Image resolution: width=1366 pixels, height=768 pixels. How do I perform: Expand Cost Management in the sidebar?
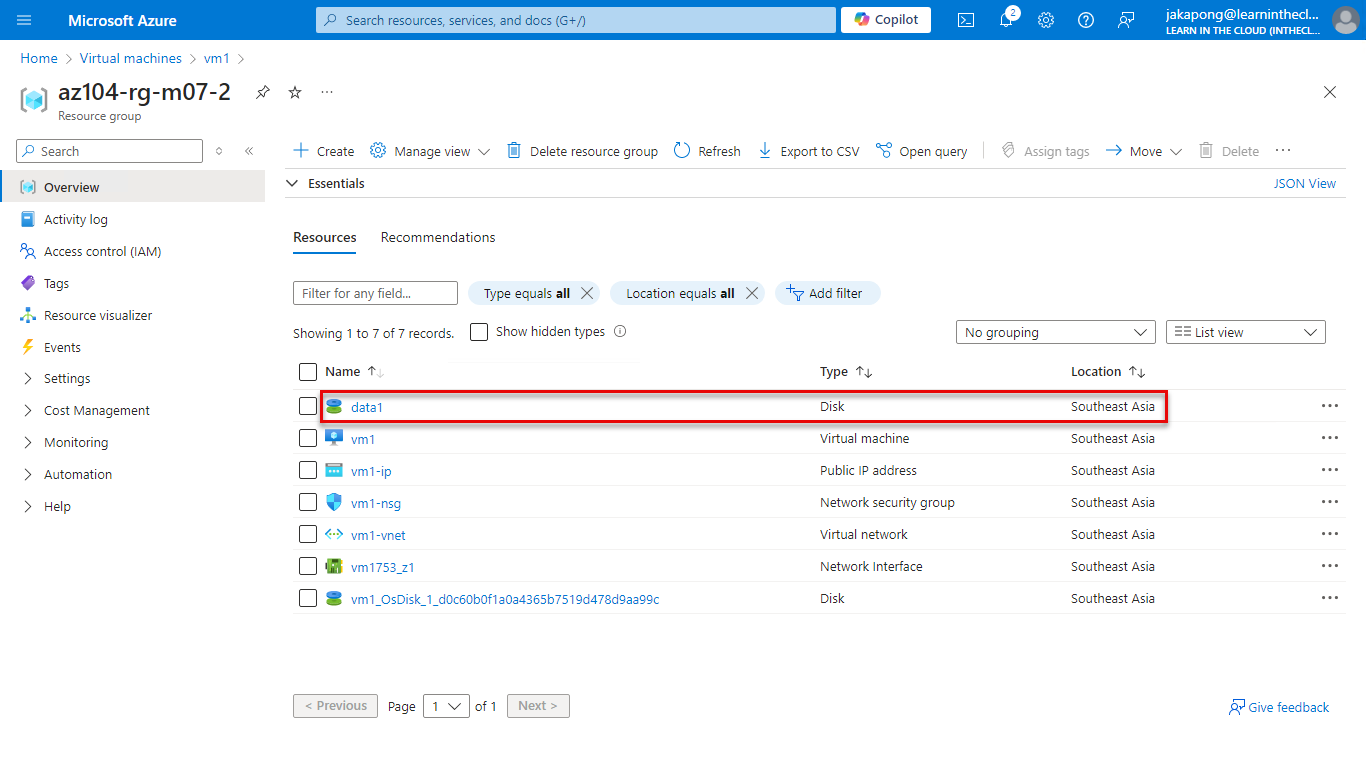(x=28, y=410)
